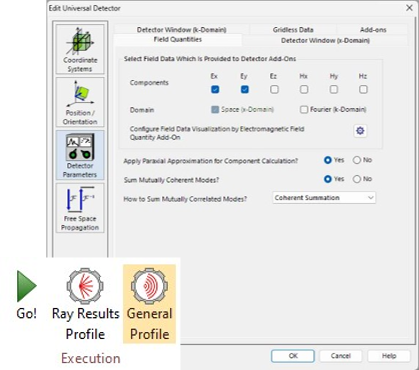The height and width of the screenshot is (370, 419).
Task: Enable the Hx component checkbox
Action: [x=304, y=89]
